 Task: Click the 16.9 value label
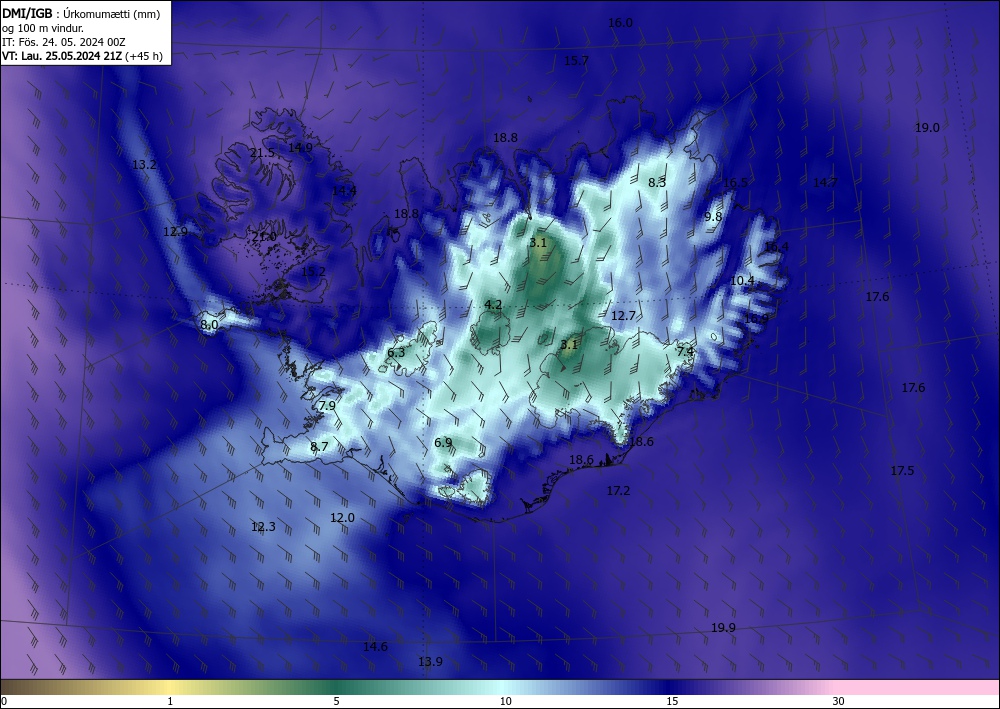(756, 318)
